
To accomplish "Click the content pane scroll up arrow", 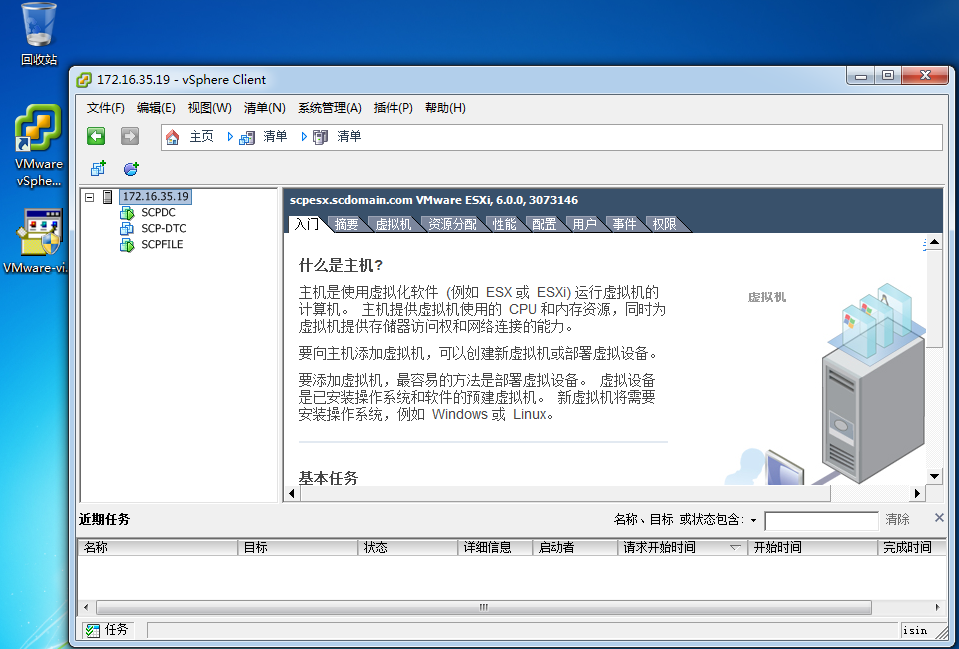I will point(934,243).
